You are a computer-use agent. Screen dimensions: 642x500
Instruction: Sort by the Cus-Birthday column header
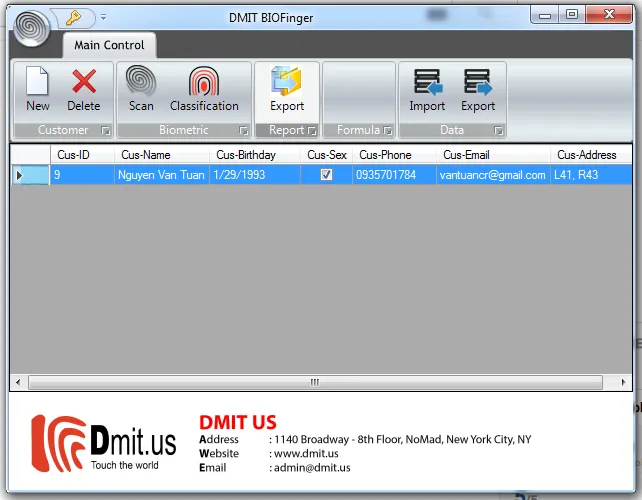tap(255, 155)
